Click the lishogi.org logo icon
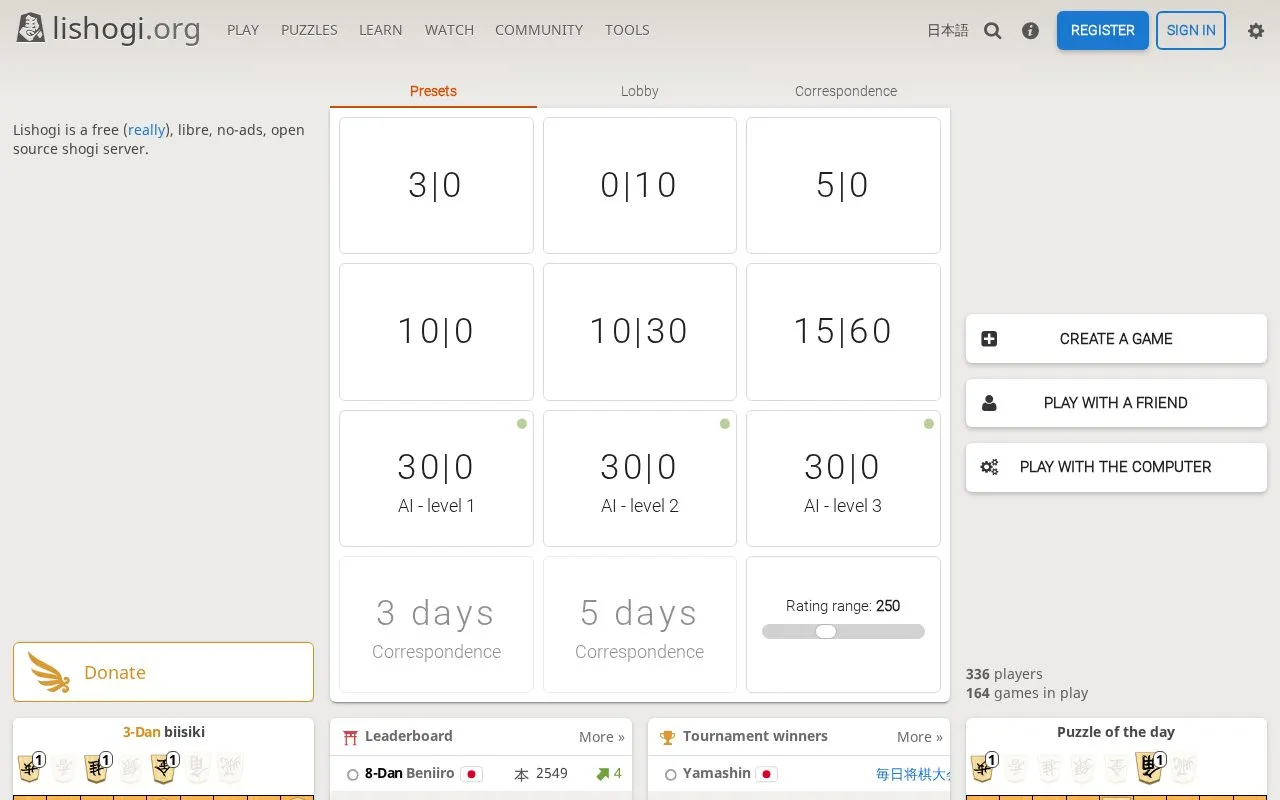The height and width of the screenshot is (800, 1280). (31, 28)
